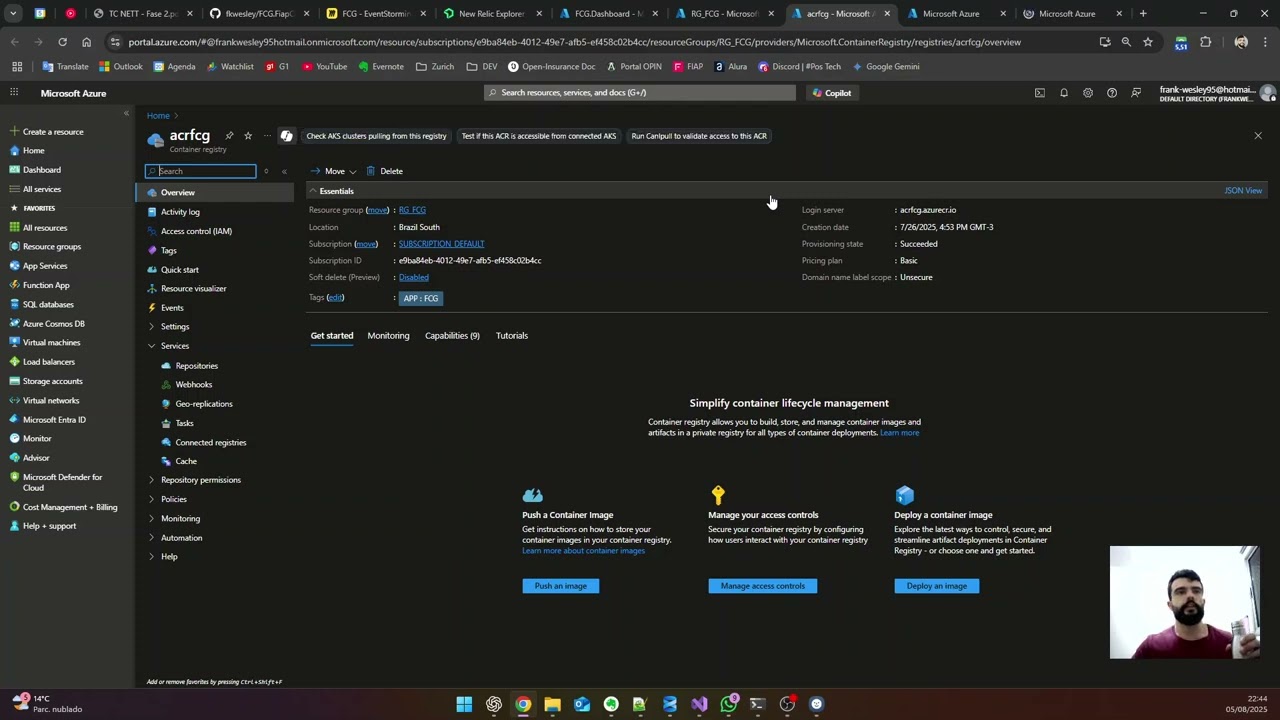The height and width of the screenshot is (720, 1280).
Task: Switch to the Tutorials tab
Action: click(x=512, y=336)
